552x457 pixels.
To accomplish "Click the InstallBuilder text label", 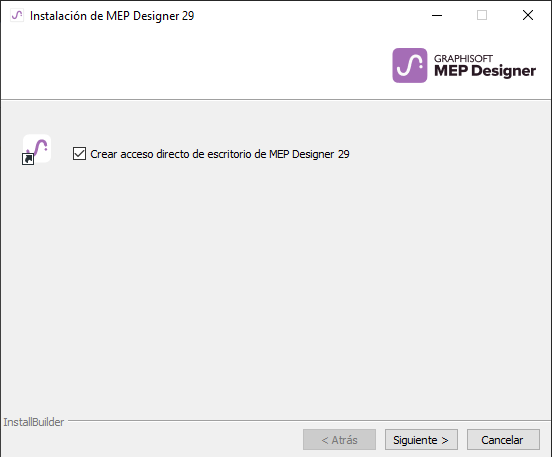I will 34,422.
